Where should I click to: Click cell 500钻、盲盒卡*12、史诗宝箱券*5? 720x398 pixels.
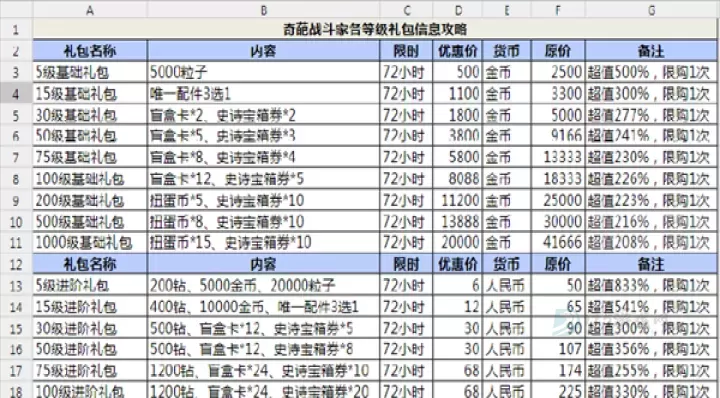coord(264,328)
